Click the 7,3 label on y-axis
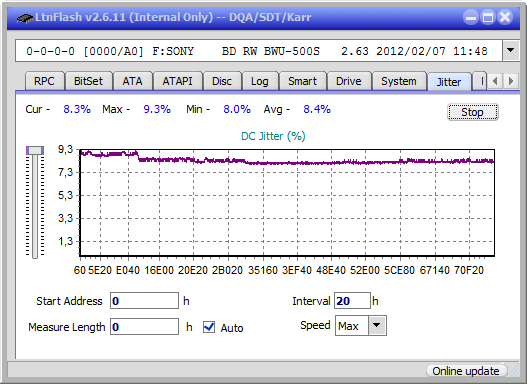This screenshot has height=384, width=527. point(66,172)
